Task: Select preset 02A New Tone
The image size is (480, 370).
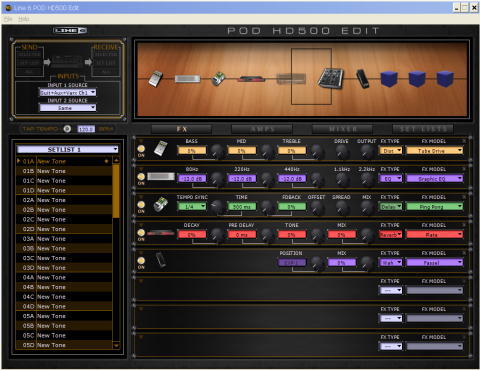Action: click(64, 200)
